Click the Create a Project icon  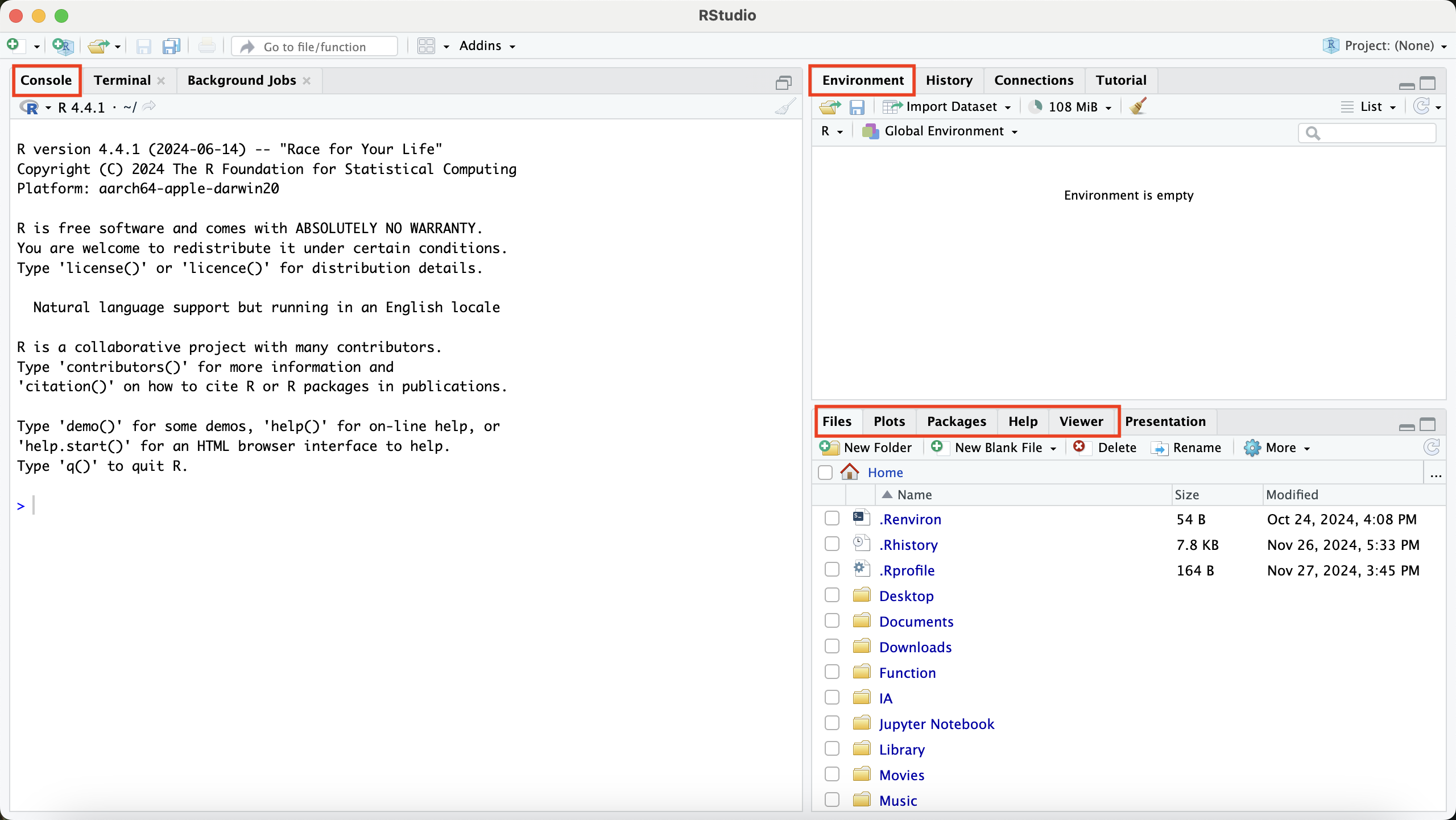point(63,45)
